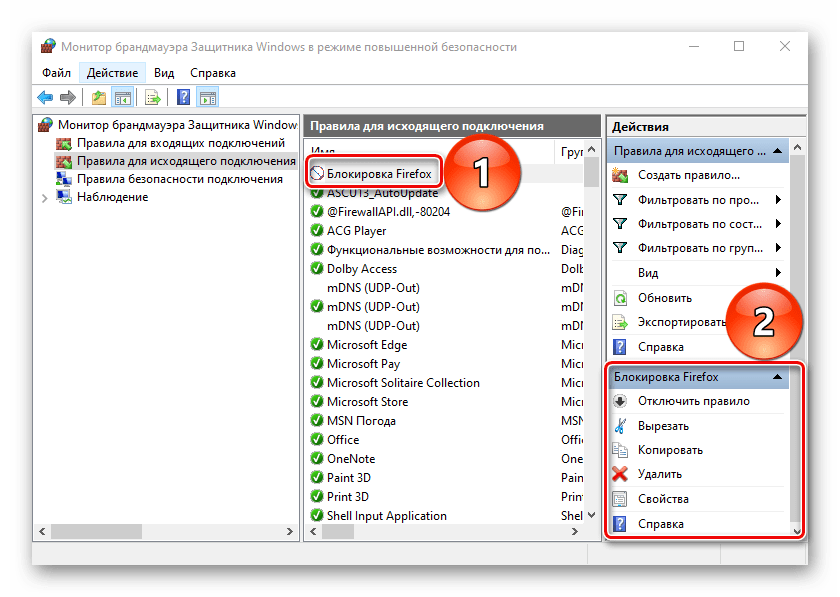Disable the rule via Отключить правило
840x597 pixels.
point(693,401)
